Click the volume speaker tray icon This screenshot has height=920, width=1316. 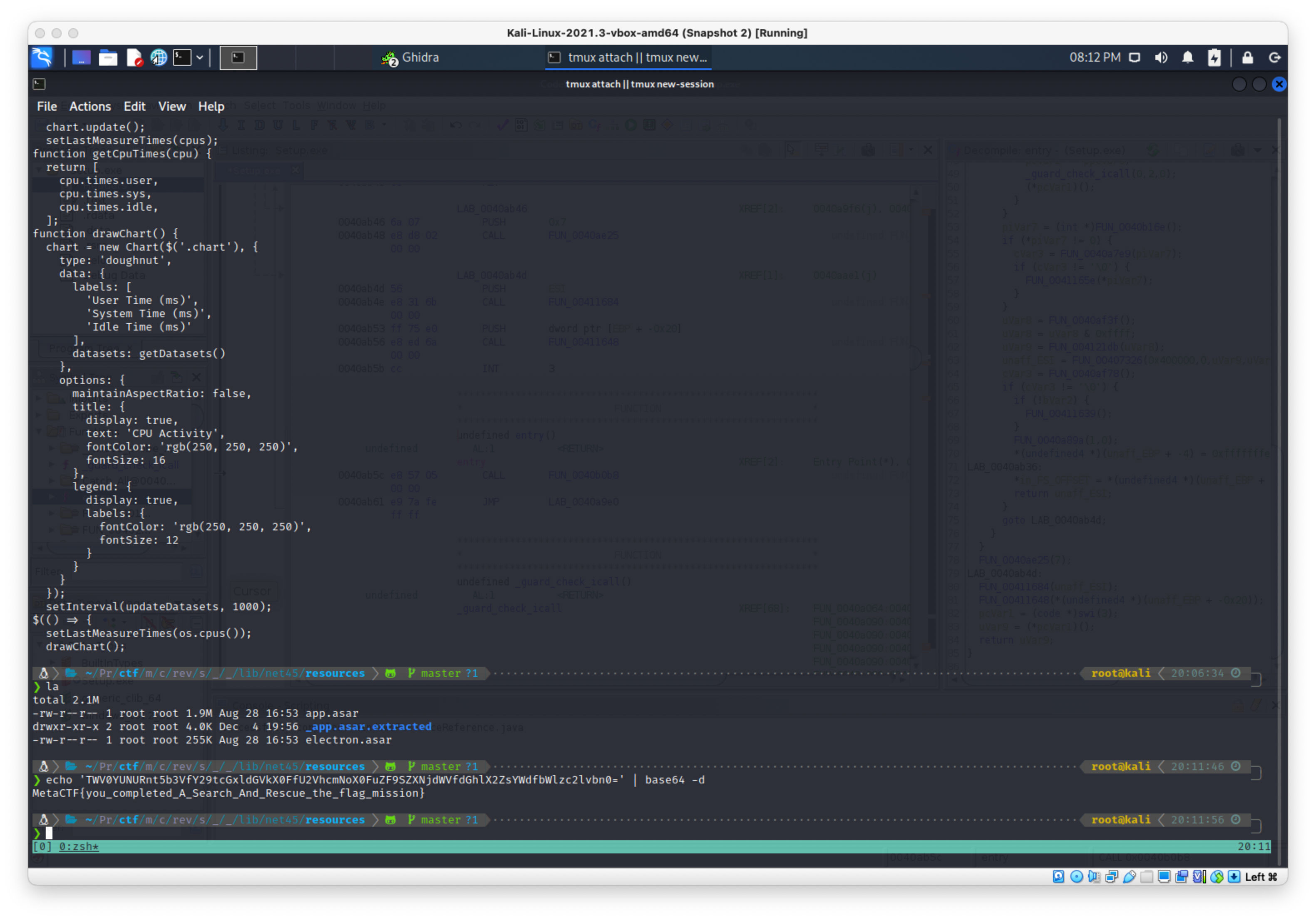coord(1161,57)
